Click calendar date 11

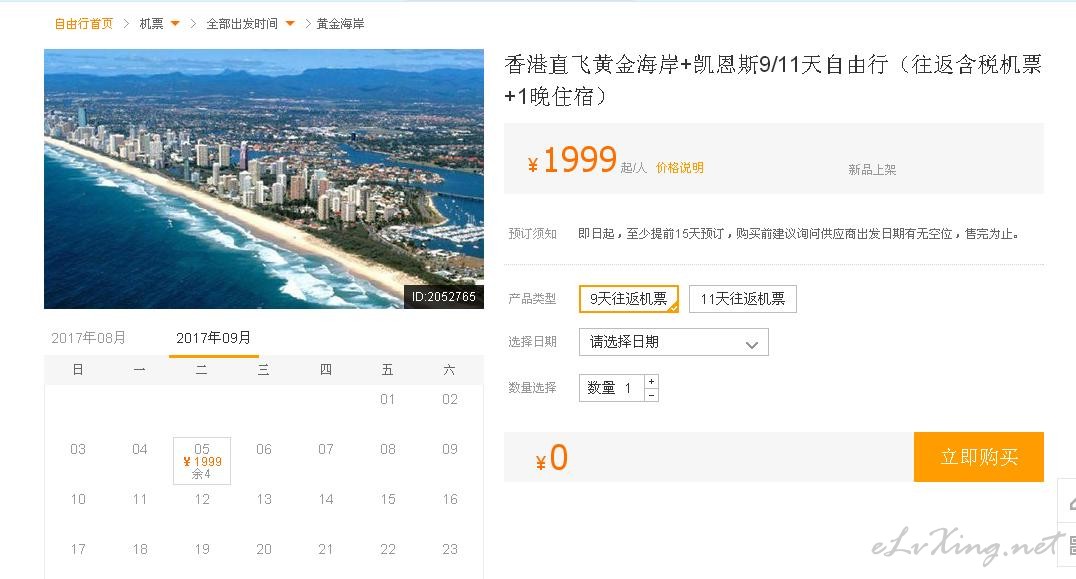tap(140, 499)
